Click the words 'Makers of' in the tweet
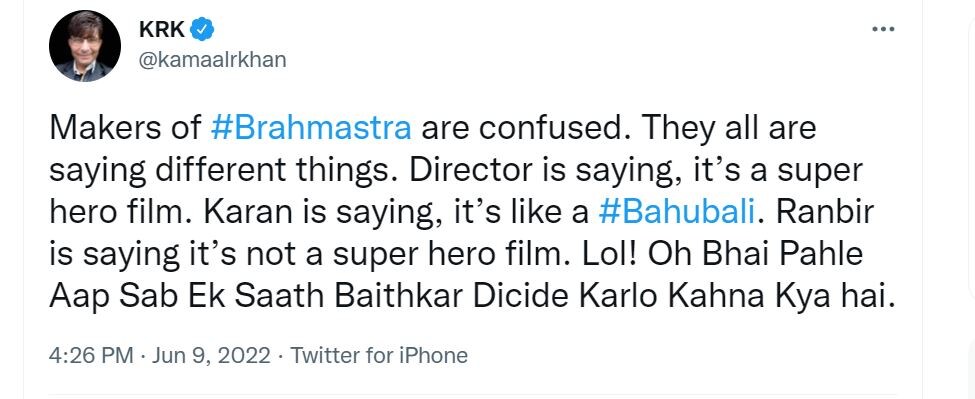Screen dimensions: 975x399 (x=126, y=129)
